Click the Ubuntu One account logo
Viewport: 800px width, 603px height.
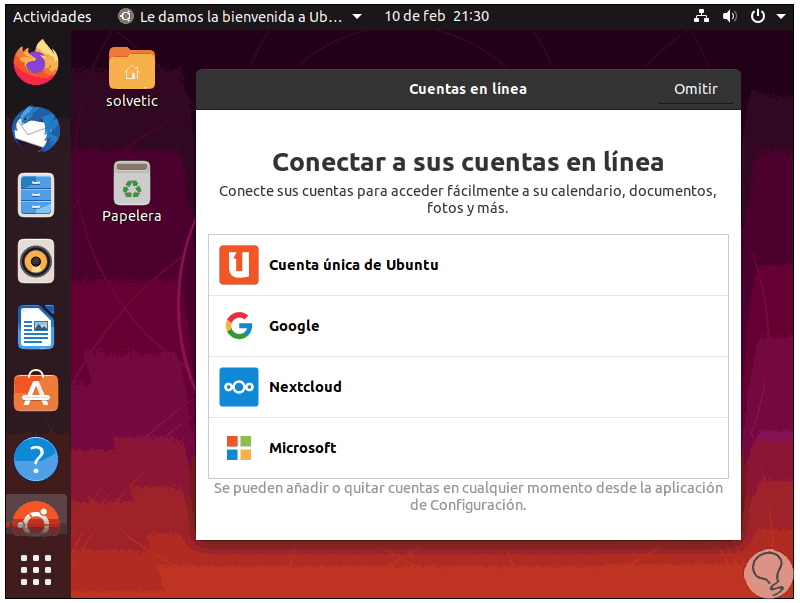click(239, 265)
